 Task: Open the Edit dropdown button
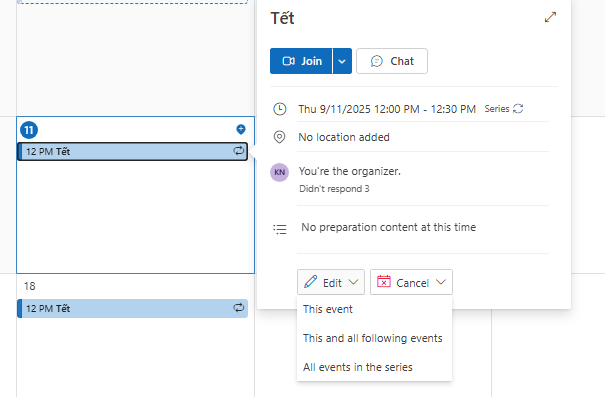tap(331, 282)
